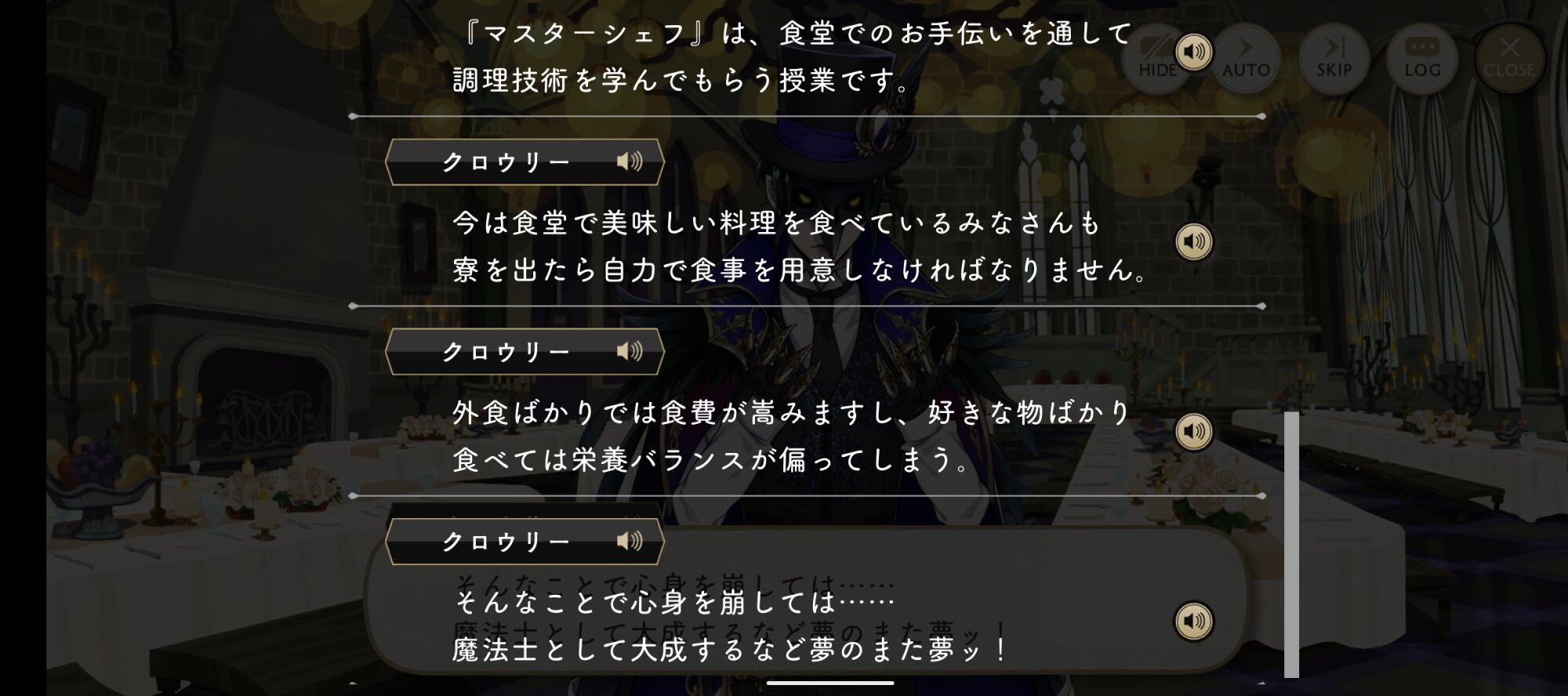The image size is (1568, 696).
Task: Select second クロウリー speaker name plate
Action: pyautogui.click(x=524, y=352)
